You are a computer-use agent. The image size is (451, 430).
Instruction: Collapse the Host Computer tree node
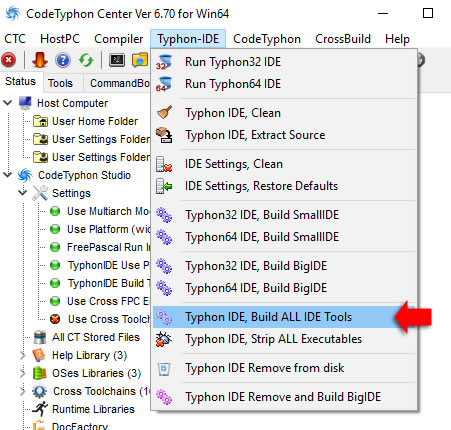pyautogui.click(x=8, y=103)
